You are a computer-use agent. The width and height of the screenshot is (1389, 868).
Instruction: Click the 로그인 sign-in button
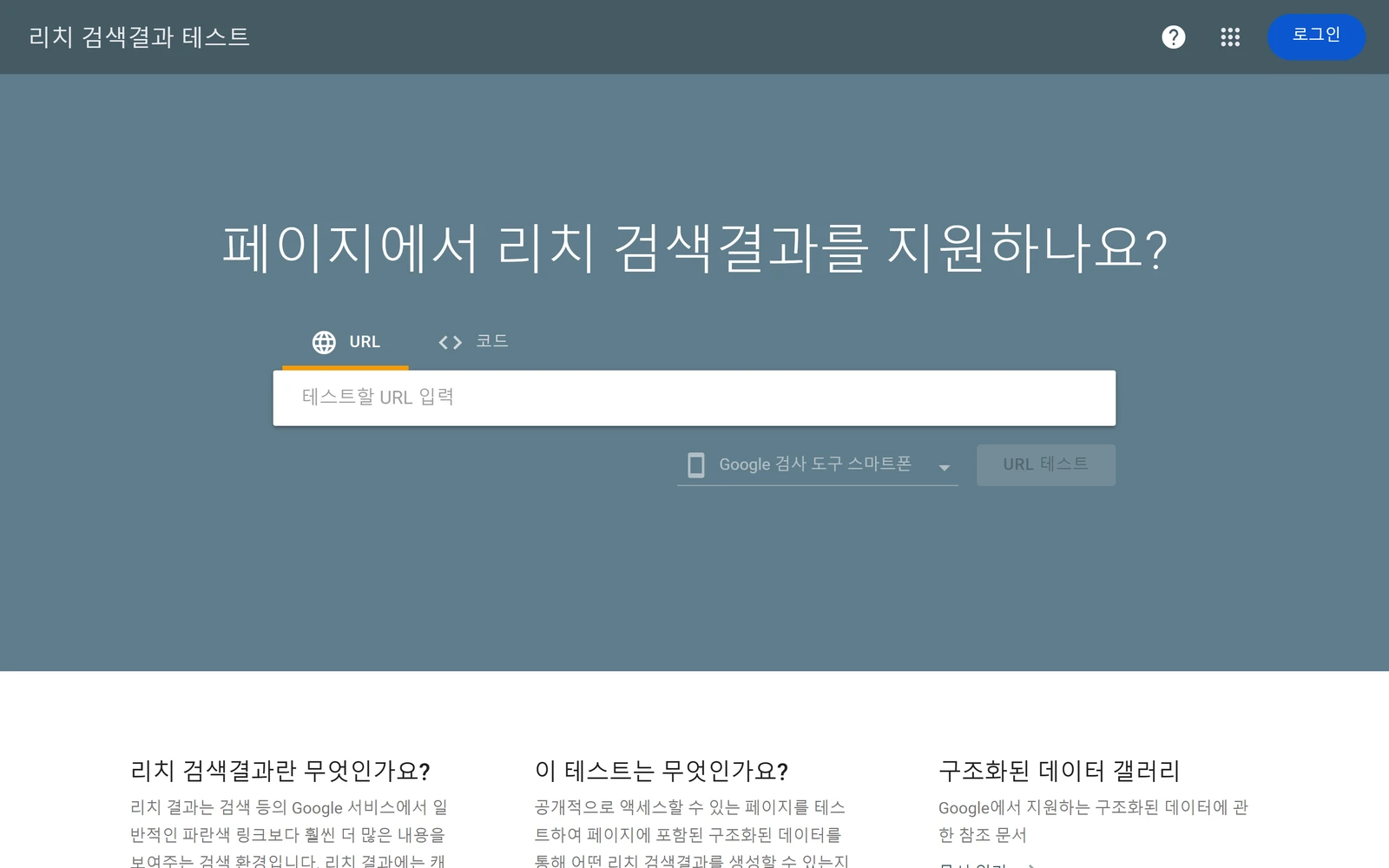[1316, 36]
